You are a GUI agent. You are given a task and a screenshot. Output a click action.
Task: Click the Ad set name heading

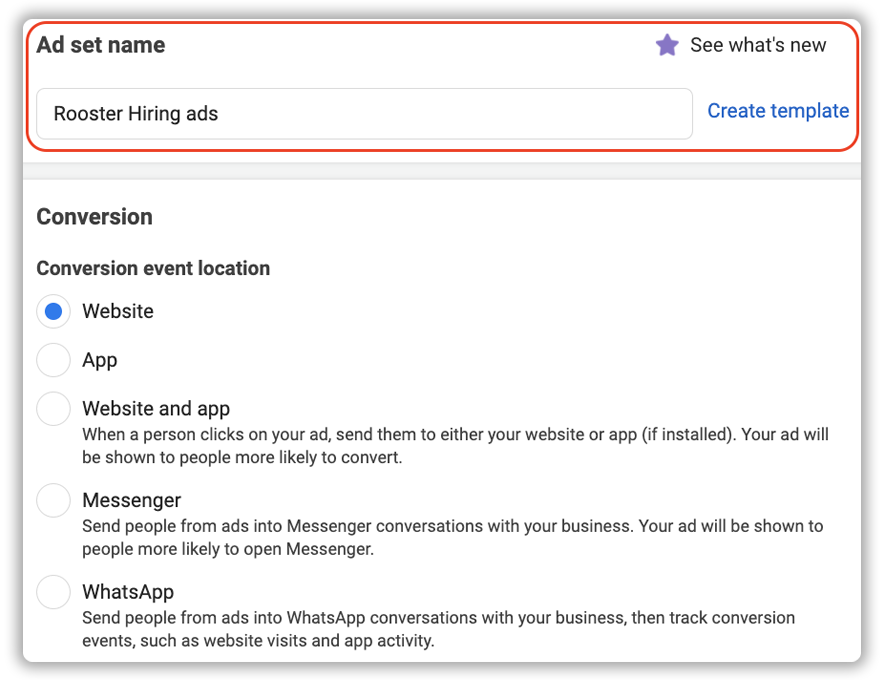point(101,45)
